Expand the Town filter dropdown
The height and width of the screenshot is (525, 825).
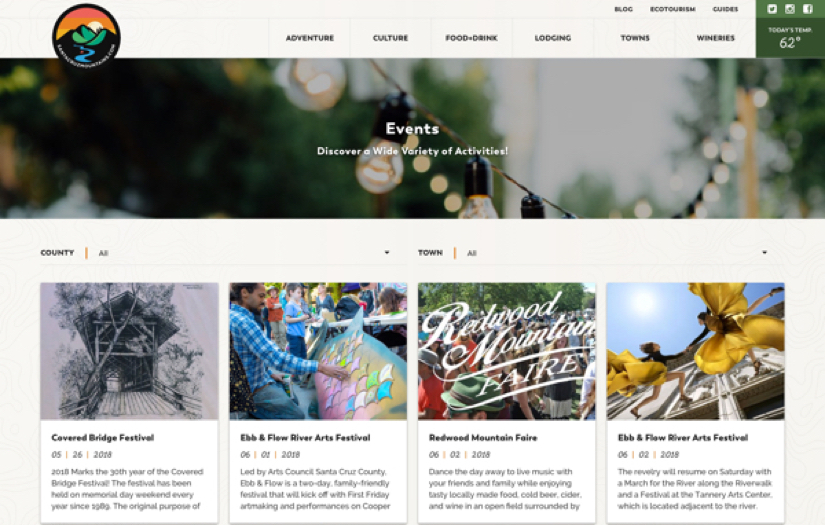pyautogui.click(x=592, y=253)
